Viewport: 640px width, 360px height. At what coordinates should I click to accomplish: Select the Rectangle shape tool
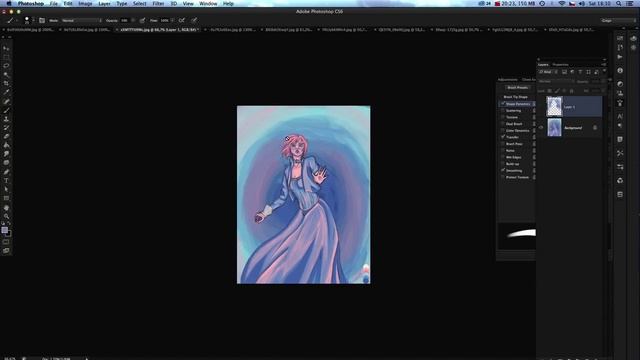[6, 198]
